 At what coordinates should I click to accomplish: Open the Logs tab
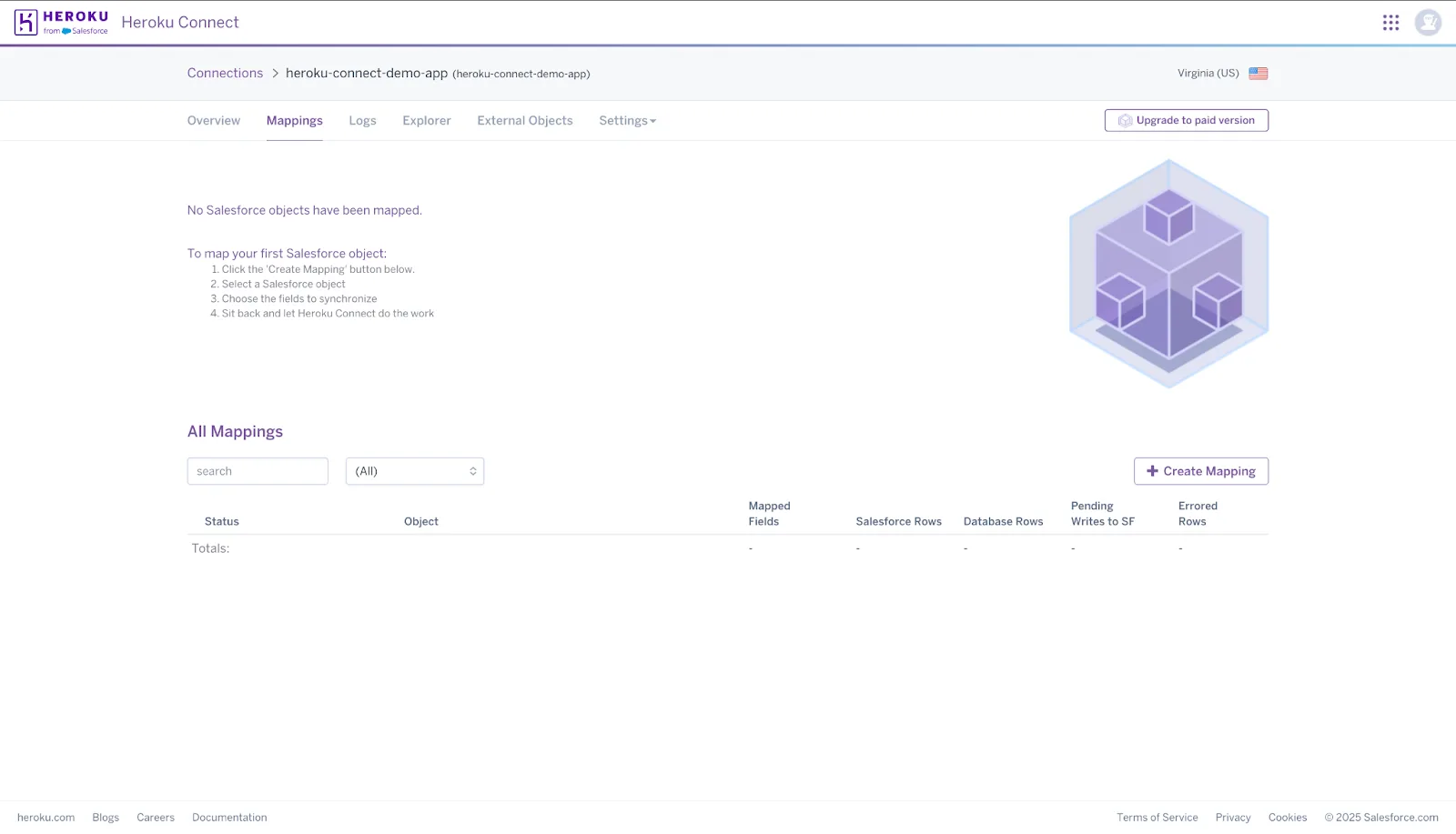362,120
